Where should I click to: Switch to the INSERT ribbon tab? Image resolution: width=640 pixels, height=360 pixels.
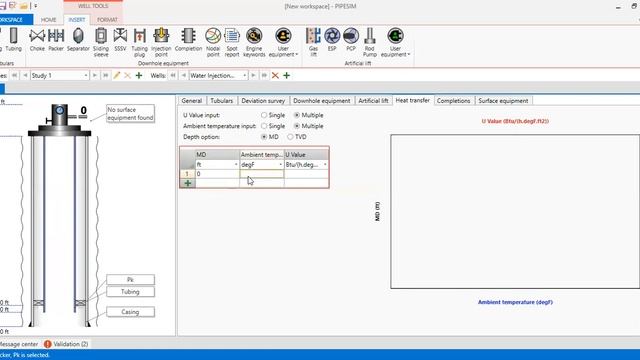coord(77,20)
